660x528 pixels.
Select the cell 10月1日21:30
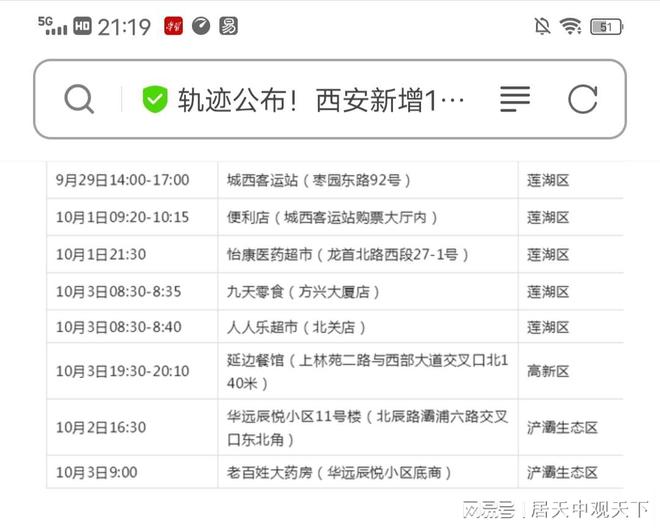coord(132,254)
